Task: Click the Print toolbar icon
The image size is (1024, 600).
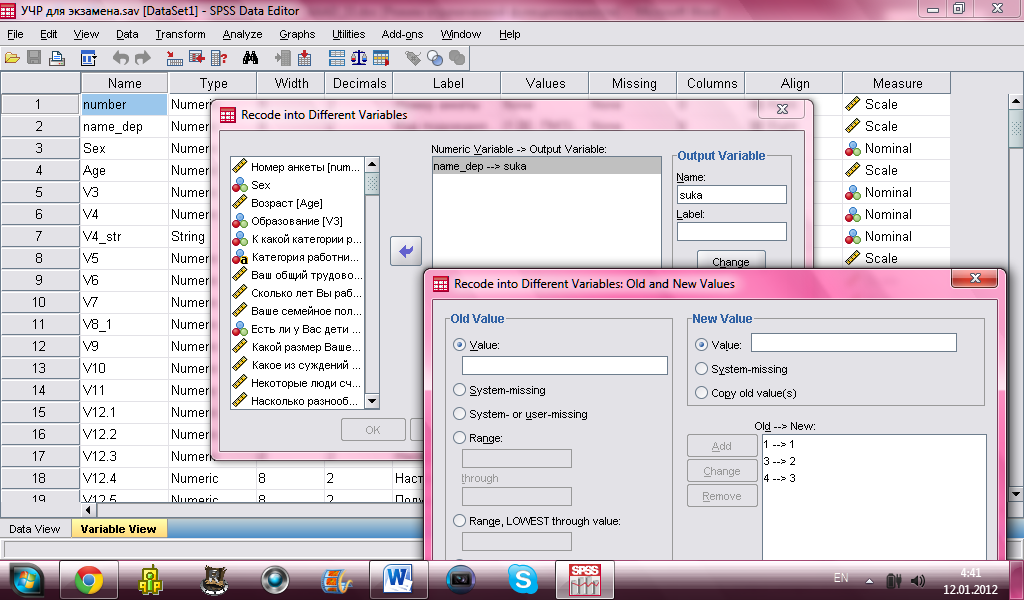Action: [x=57, y=58]
